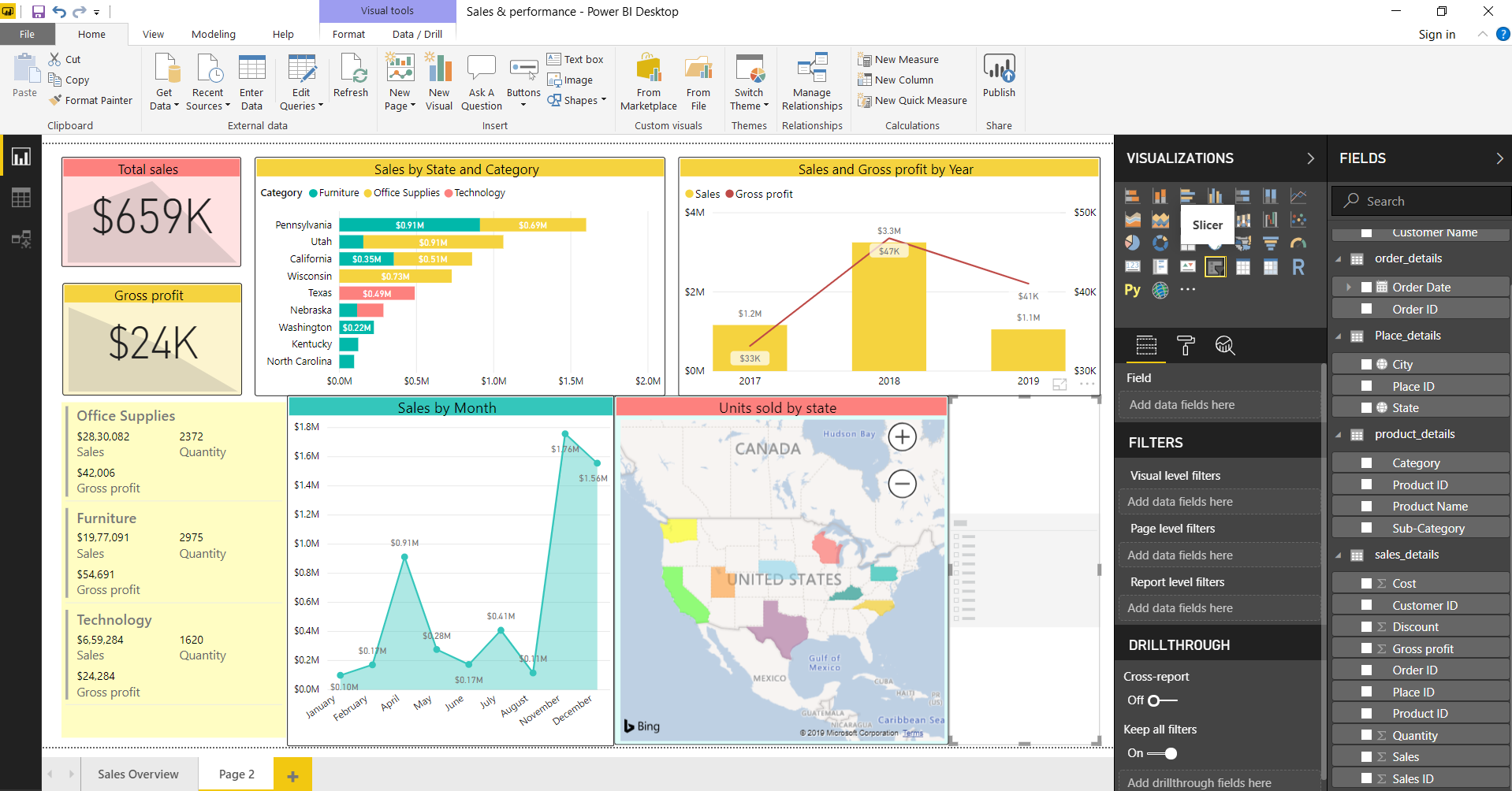Insert a Text box
The height and width of the screenshot is (791, 1512).
(x=575, y=59)
